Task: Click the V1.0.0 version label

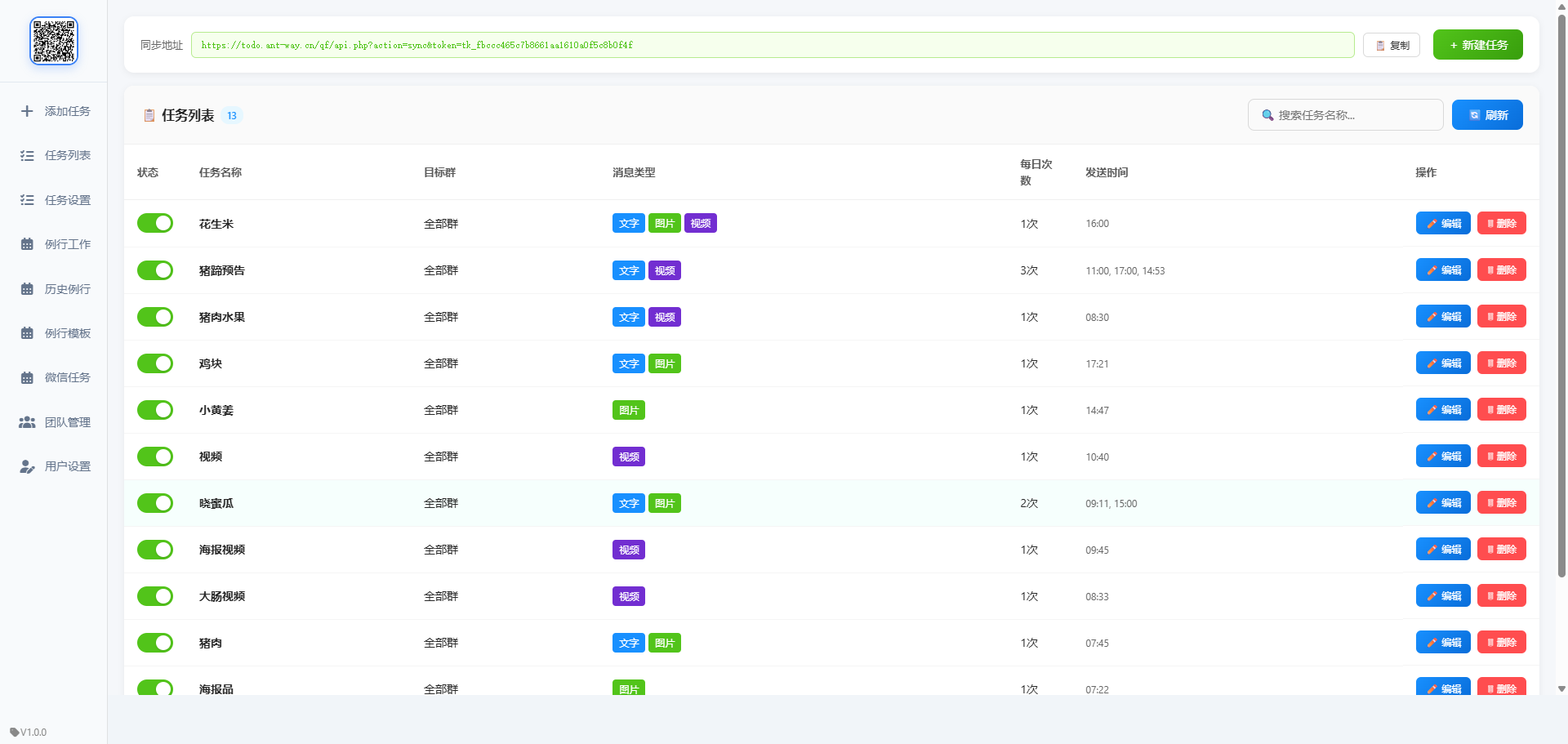Action: 33,732
